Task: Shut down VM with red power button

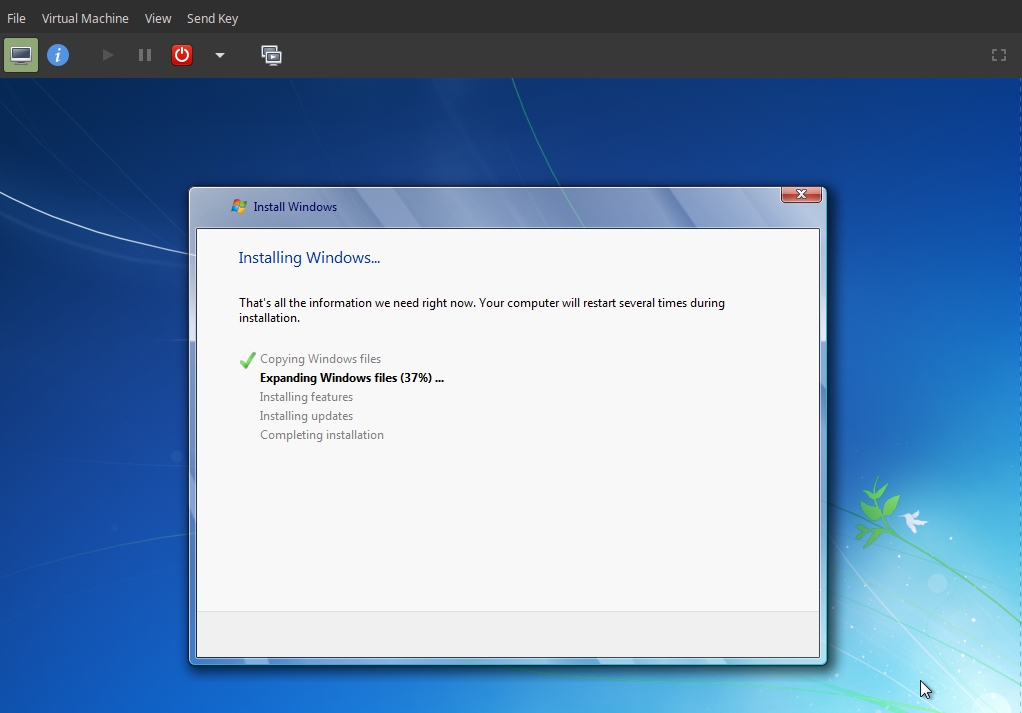Action: pyautogui.click(x=182, y=55)
